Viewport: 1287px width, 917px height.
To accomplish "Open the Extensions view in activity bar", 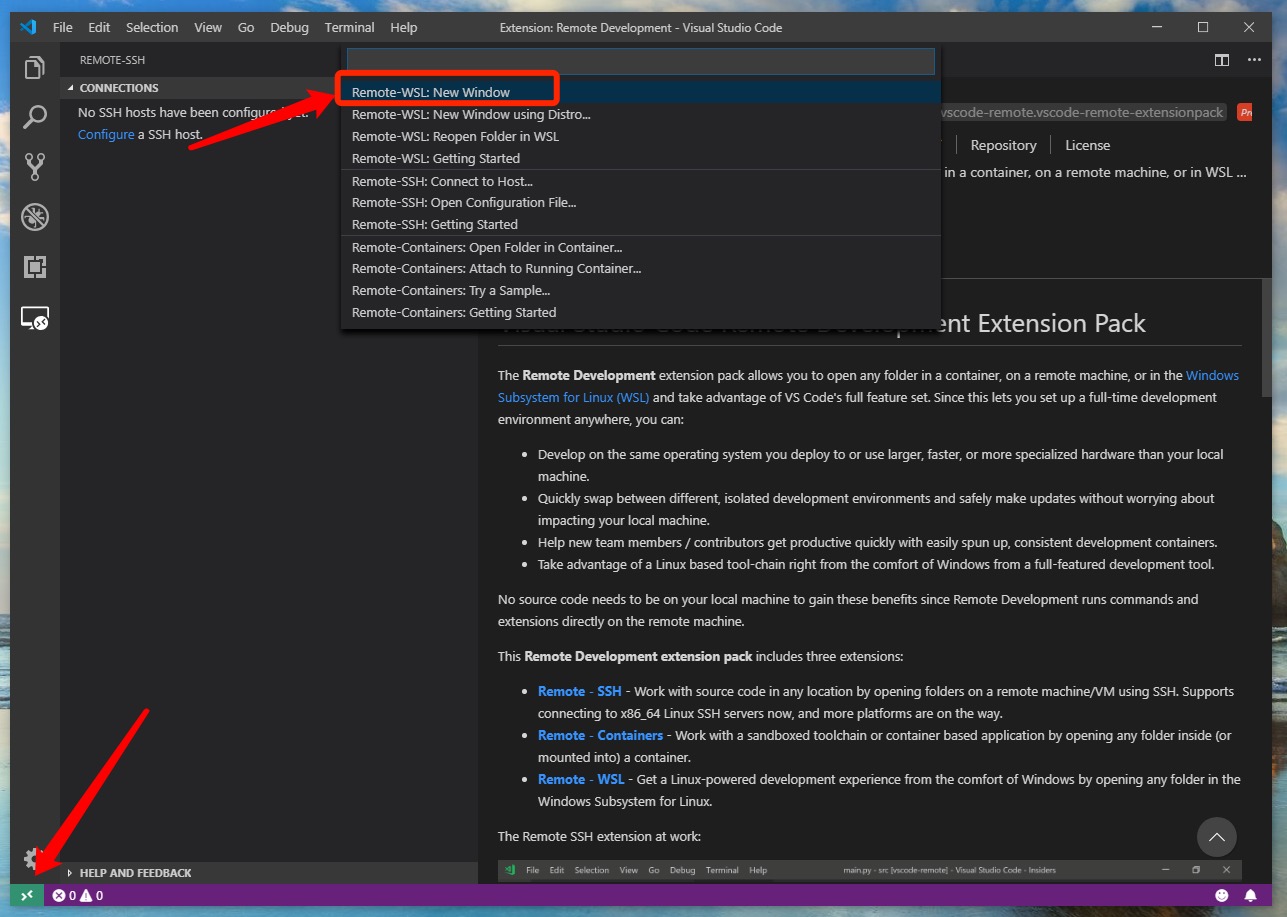I will pyautogui.click(x=35, y=267).
